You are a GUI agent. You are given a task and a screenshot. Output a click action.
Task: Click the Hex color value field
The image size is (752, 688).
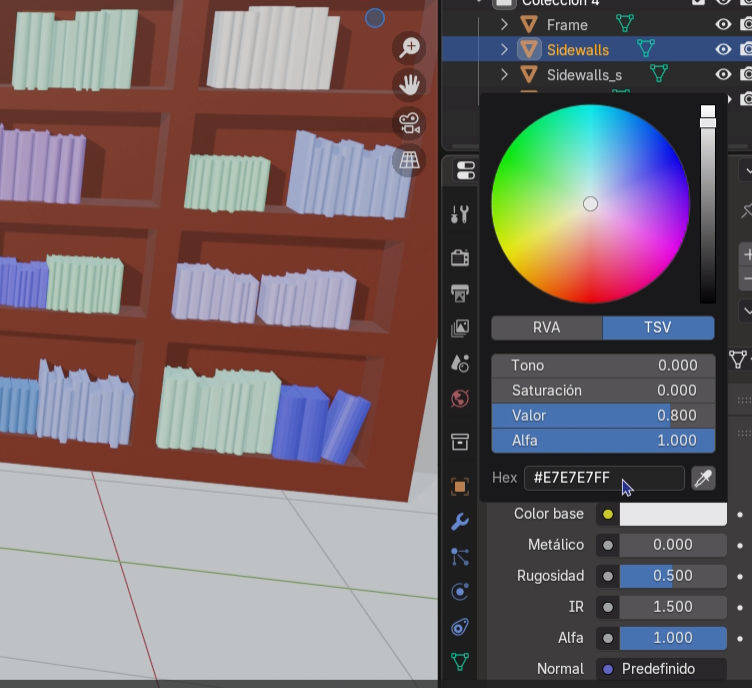[603, 478]
